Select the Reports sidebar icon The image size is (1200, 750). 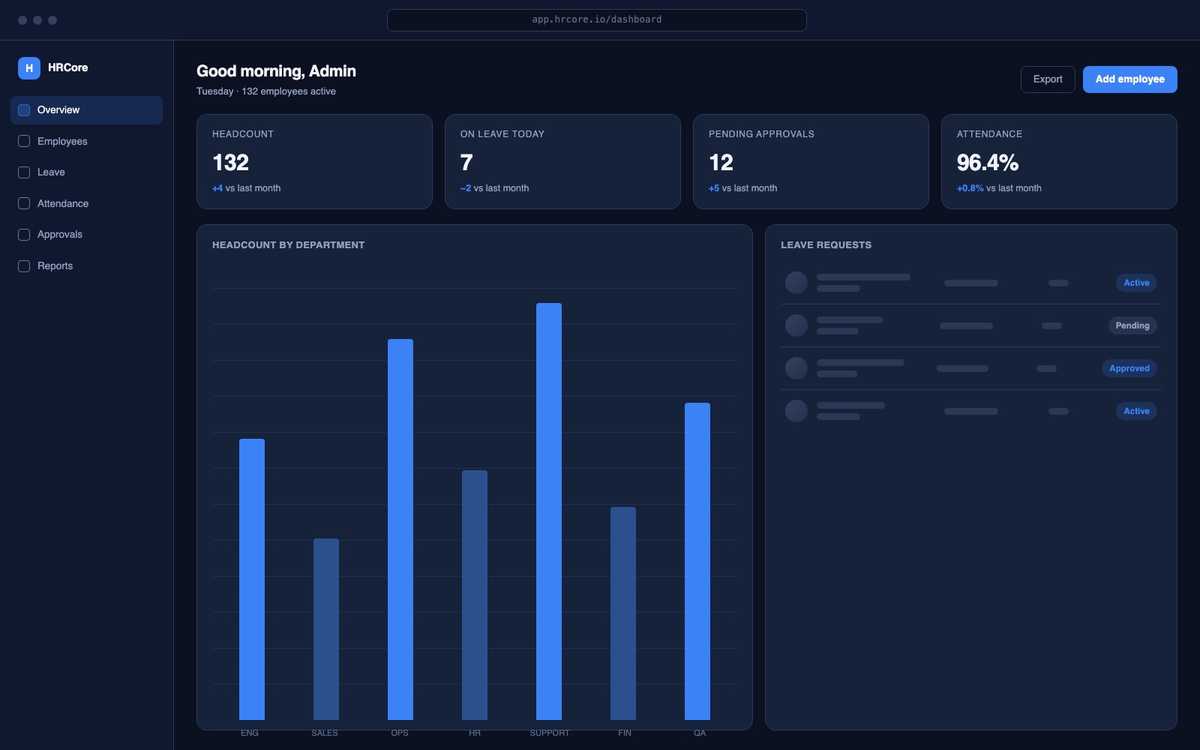(x=24, y=266)
